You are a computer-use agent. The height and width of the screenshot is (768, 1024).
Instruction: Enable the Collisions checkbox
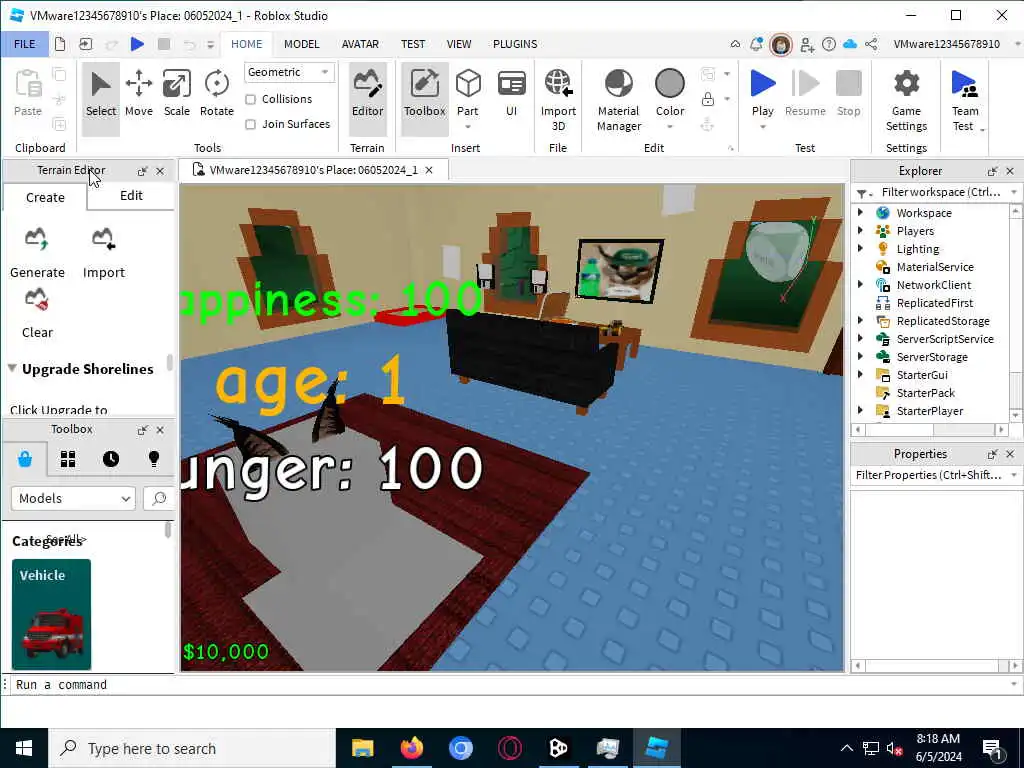(x=250, y=99)
